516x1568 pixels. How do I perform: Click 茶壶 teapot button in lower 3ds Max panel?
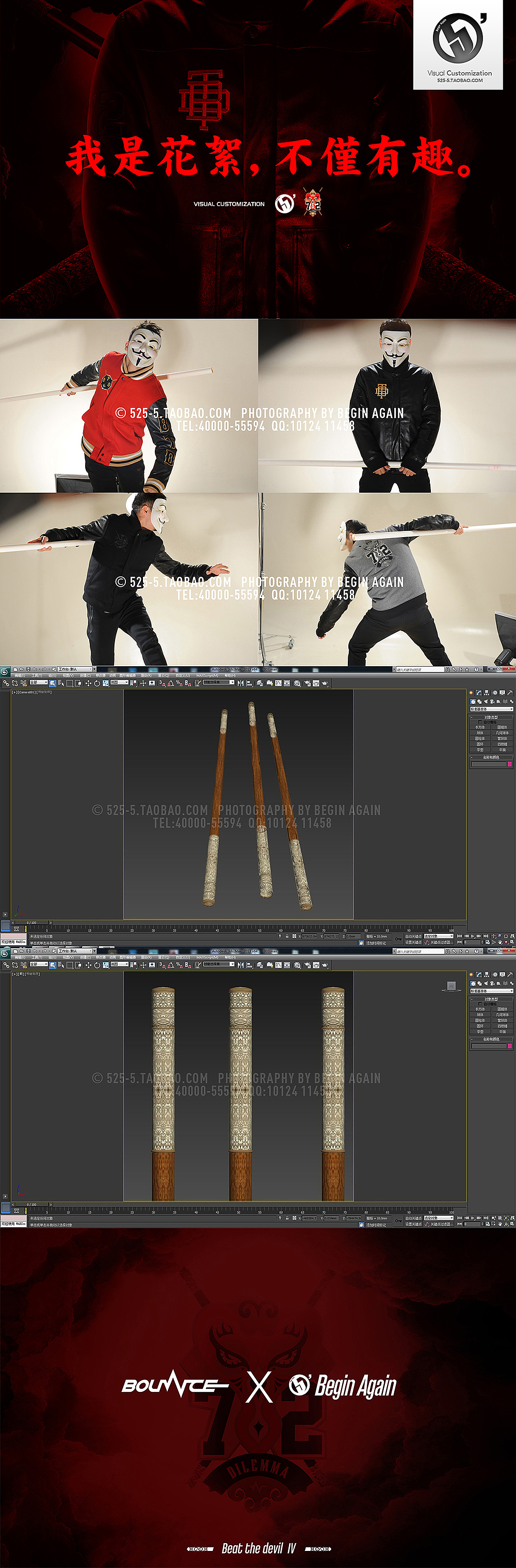[480, 1032]
